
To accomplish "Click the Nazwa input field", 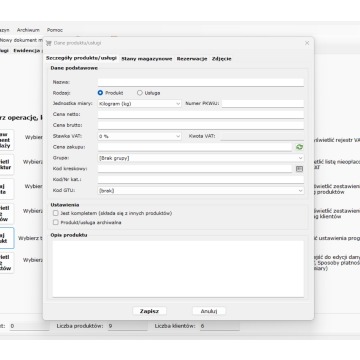I will click(x=201, y=82).
